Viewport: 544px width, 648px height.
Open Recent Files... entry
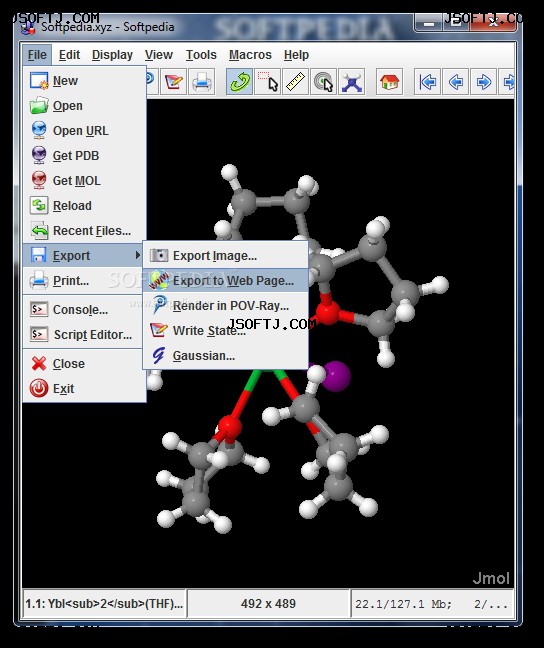click(x=85, y=231)
